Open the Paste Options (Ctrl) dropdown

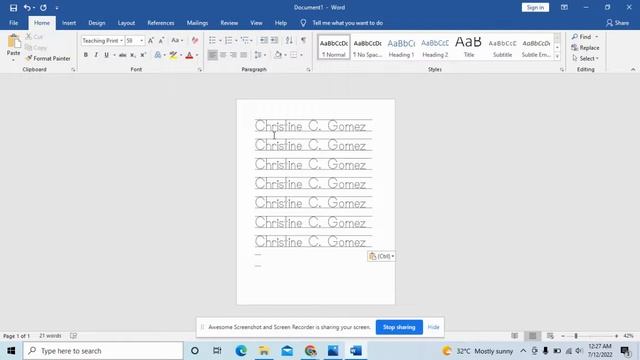pos(381,256)
